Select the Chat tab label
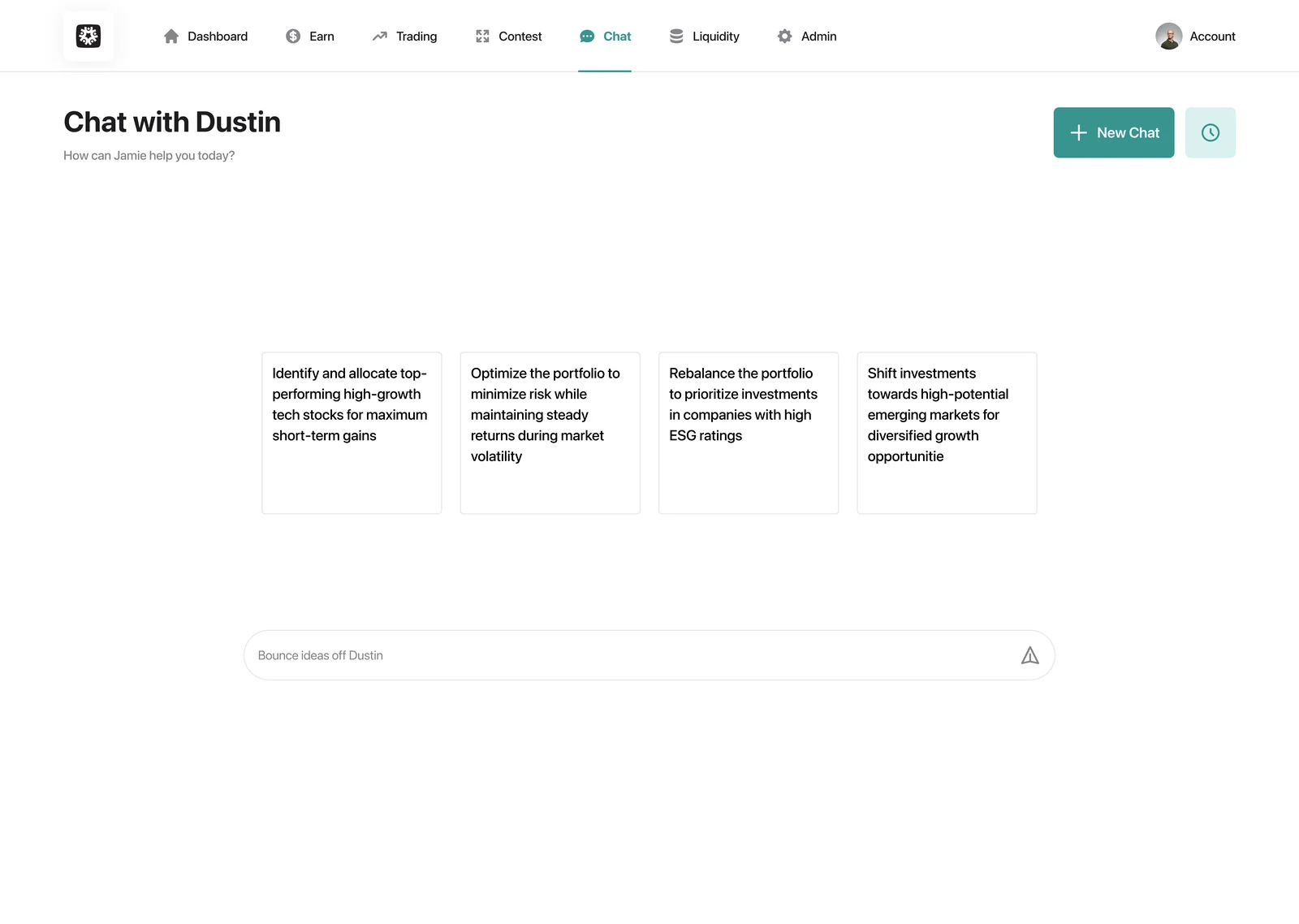1299x924 pixels. pos(617,37)
